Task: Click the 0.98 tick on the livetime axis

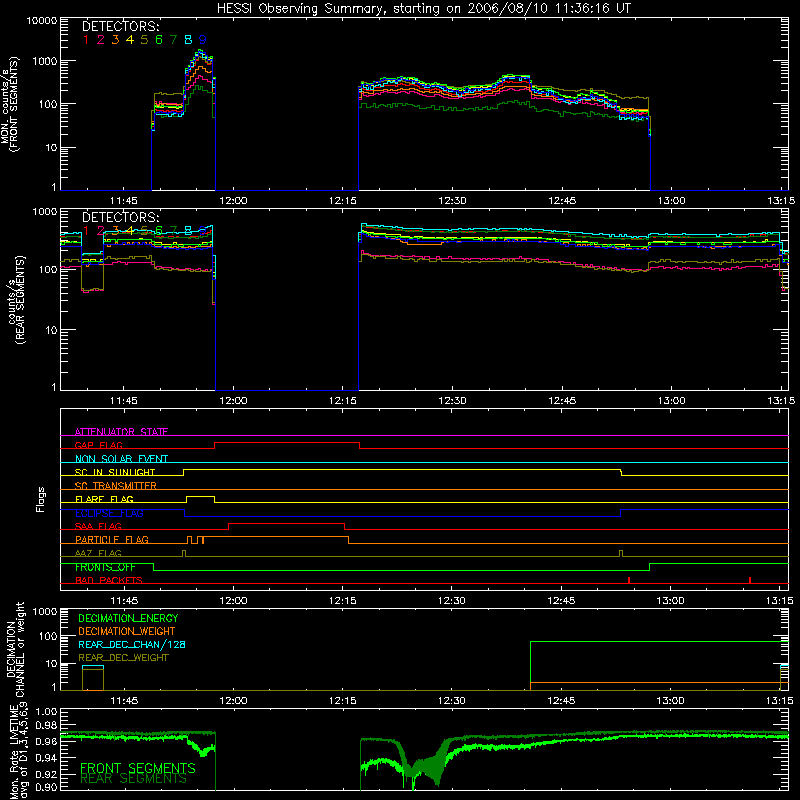Action: [x=46, y=725]
